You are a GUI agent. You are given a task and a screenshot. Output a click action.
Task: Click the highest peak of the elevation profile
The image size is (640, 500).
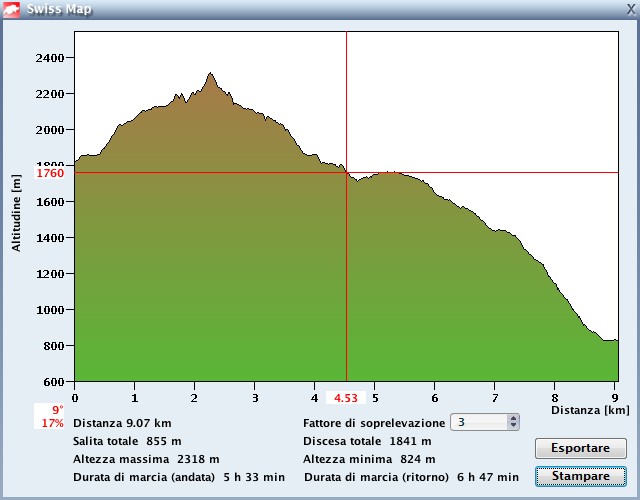[x=210, y=74]
